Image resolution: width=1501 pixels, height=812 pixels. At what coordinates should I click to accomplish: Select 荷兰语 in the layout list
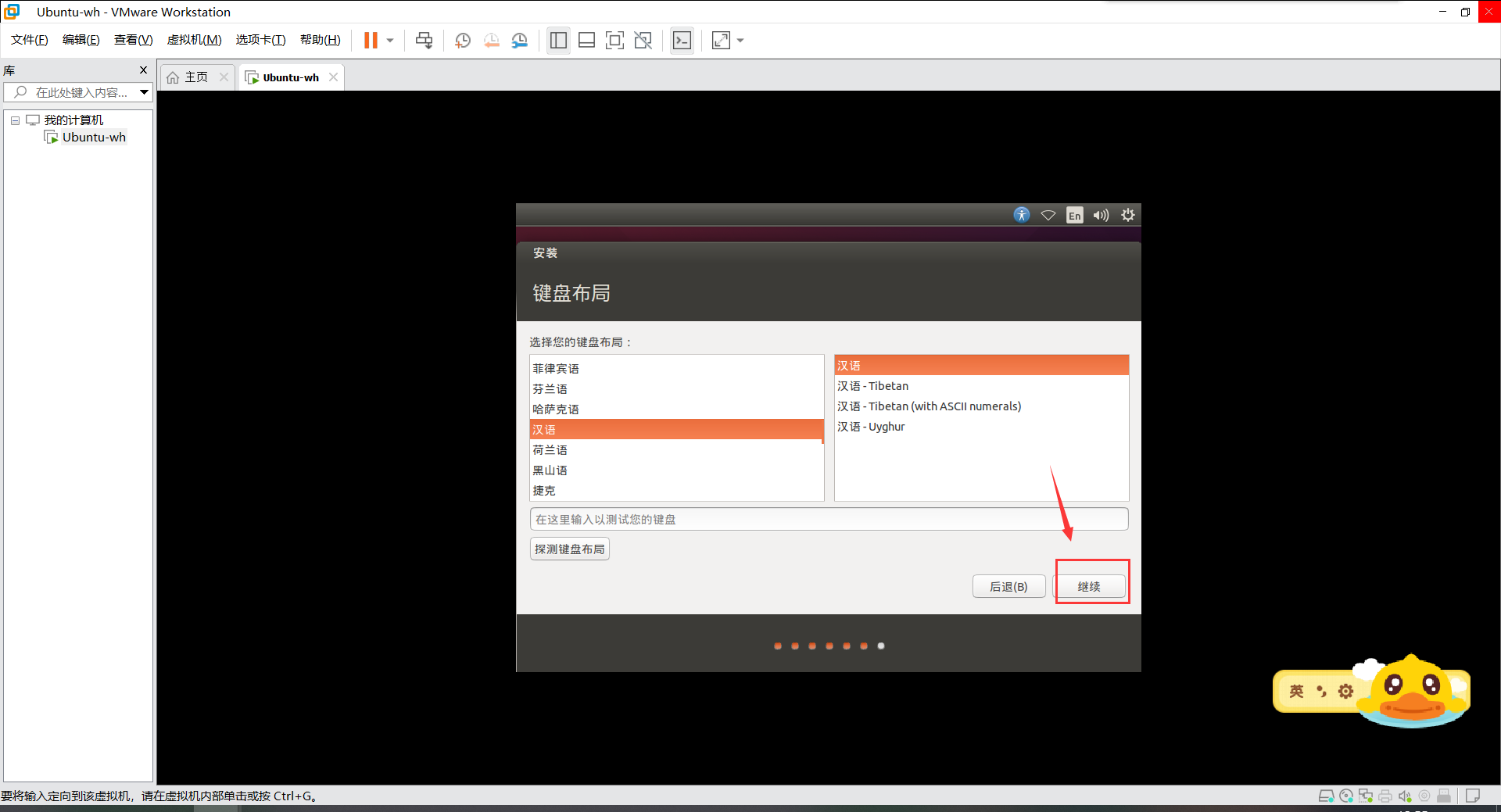676,449
